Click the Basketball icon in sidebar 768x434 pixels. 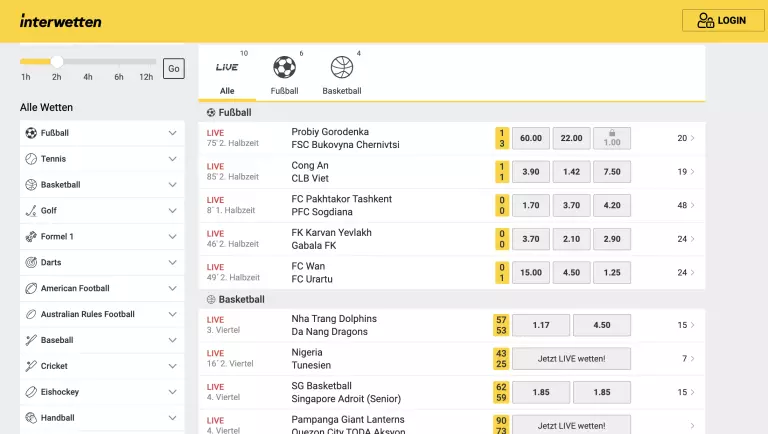tap(31, 185)
